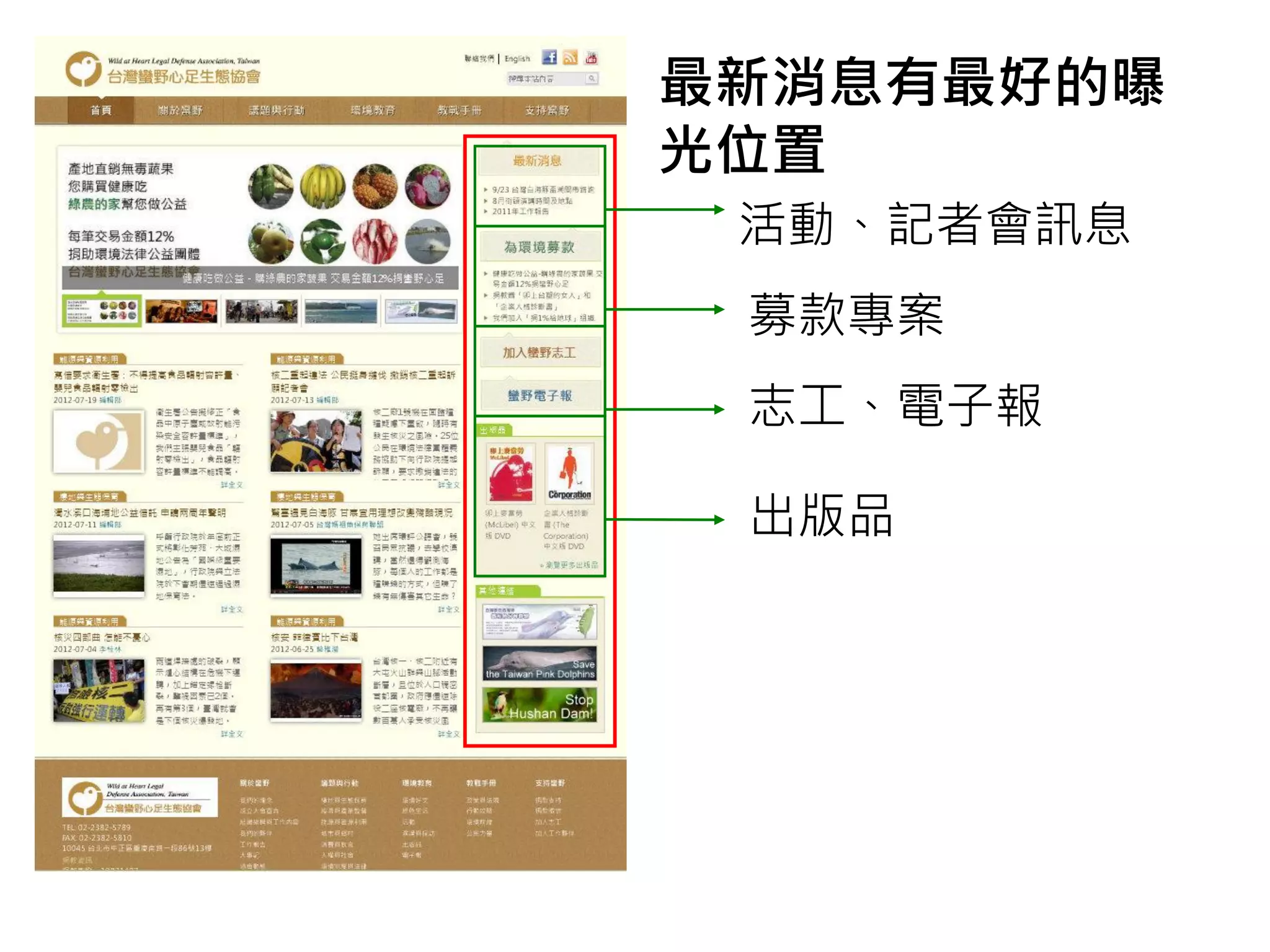Click the dolphin video still thumbnail

[x=316, y=566]
